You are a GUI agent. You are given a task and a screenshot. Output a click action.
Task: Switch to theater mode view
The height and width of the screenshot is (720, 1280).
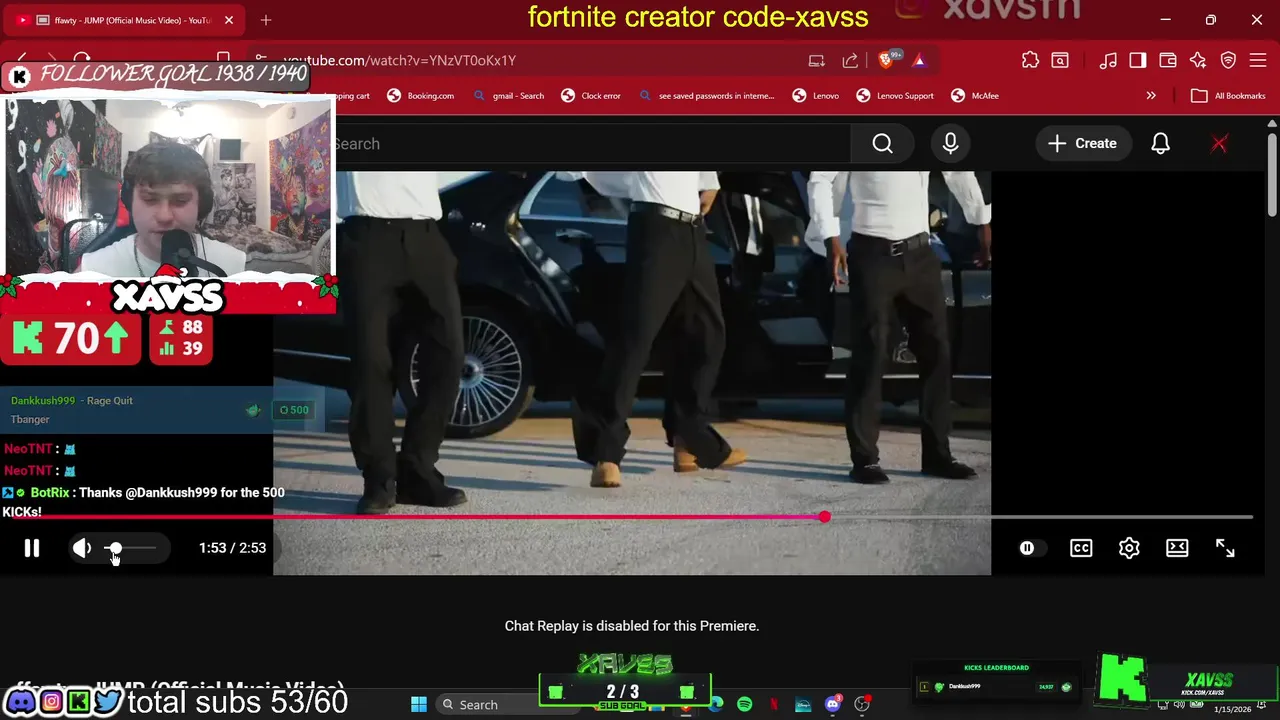point(1177,548)
